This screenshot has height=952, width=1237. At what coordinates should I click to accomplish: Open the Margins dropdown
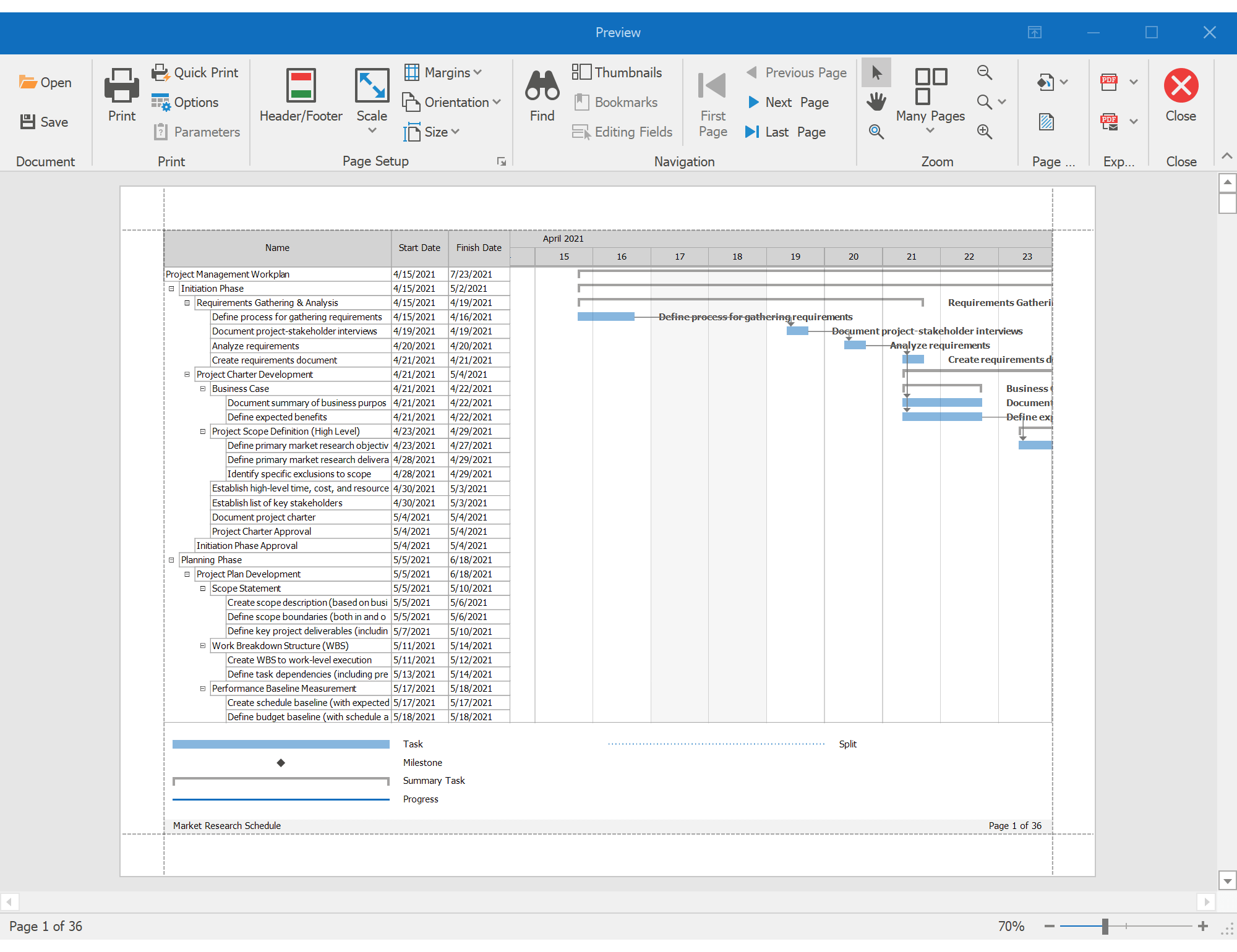443,72
